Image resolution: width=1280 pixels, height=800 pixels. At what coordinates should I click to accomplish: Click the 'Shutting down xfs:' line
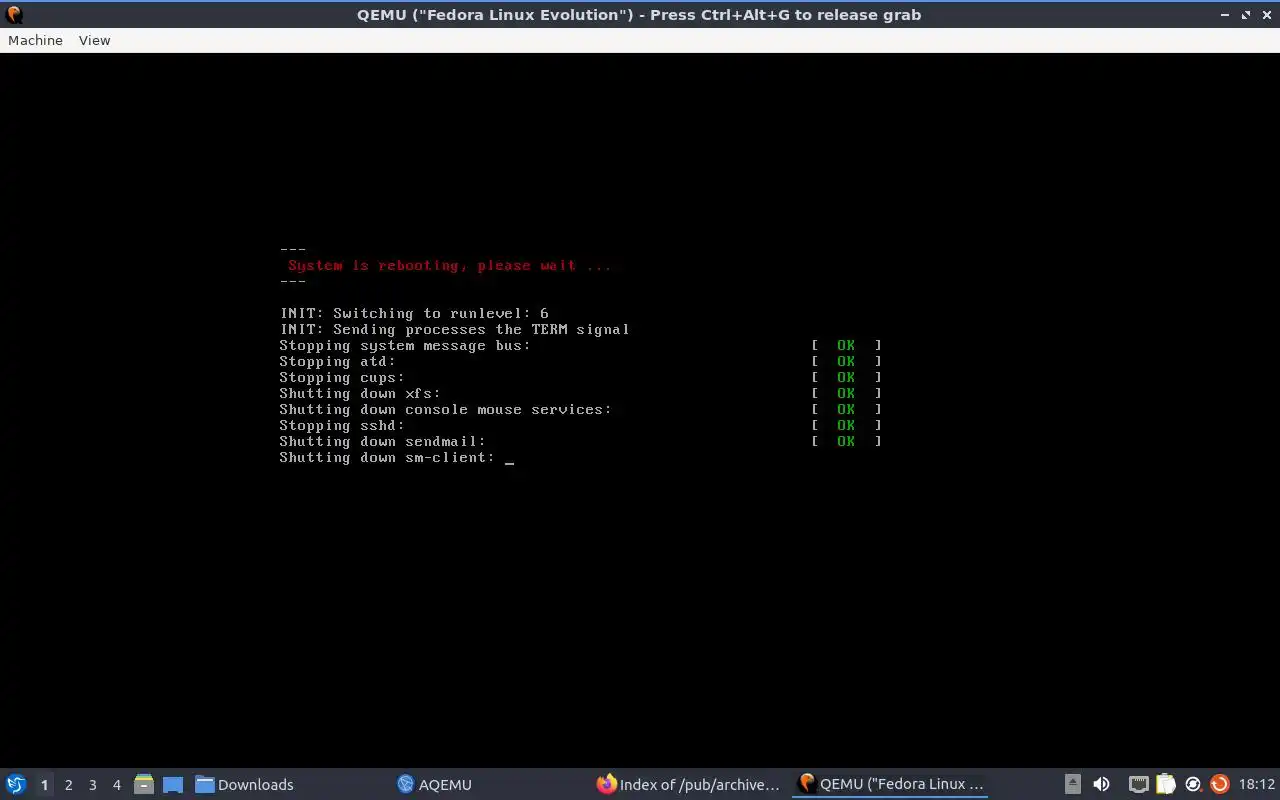click(360, 393)
